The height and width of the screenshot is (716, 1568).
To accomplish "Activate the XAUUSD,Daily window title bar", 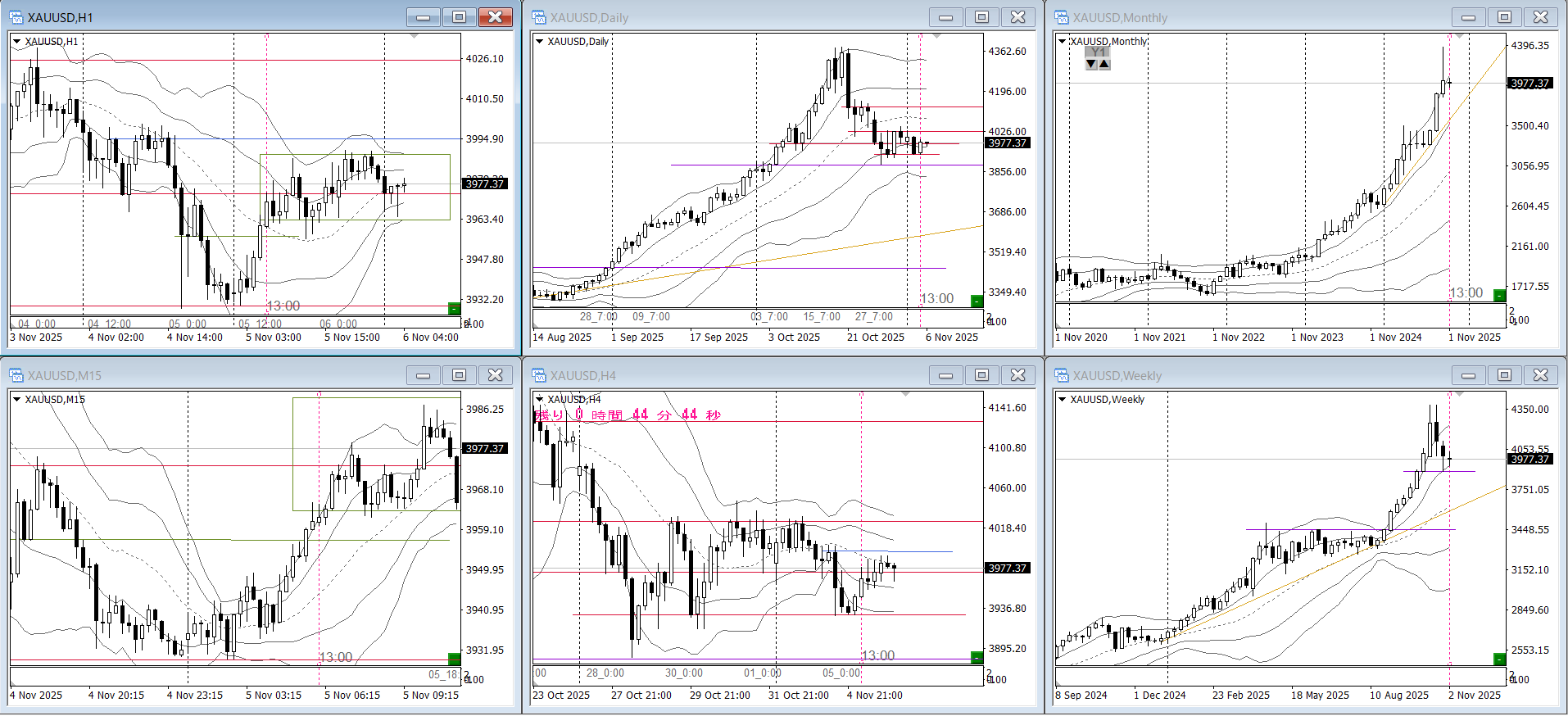I will click(737, 17).
